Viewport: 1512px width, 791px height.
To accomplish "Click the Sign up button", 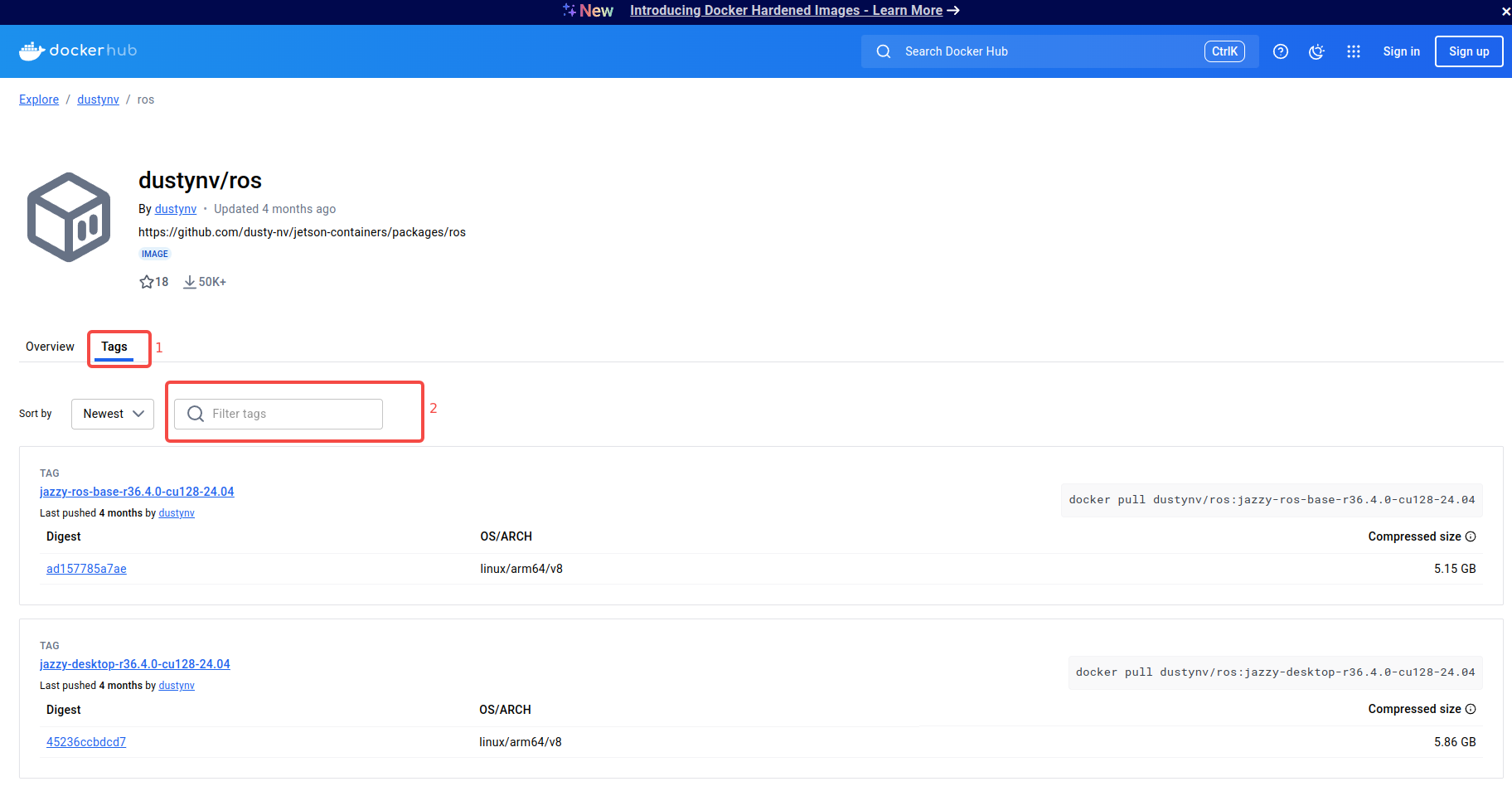I will (1468, 51).
